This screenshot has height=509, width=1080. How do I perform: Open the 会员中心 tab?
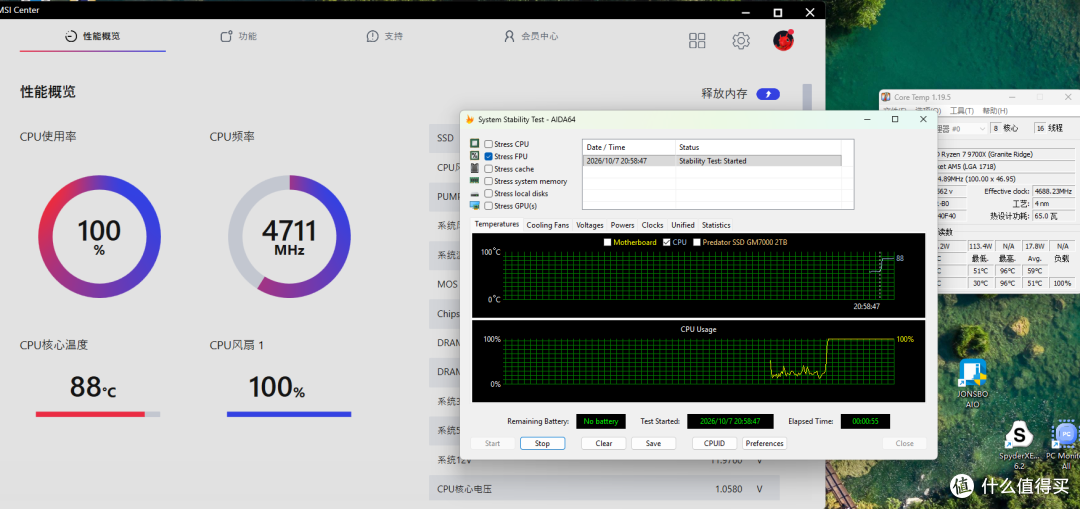click(530, 37)
